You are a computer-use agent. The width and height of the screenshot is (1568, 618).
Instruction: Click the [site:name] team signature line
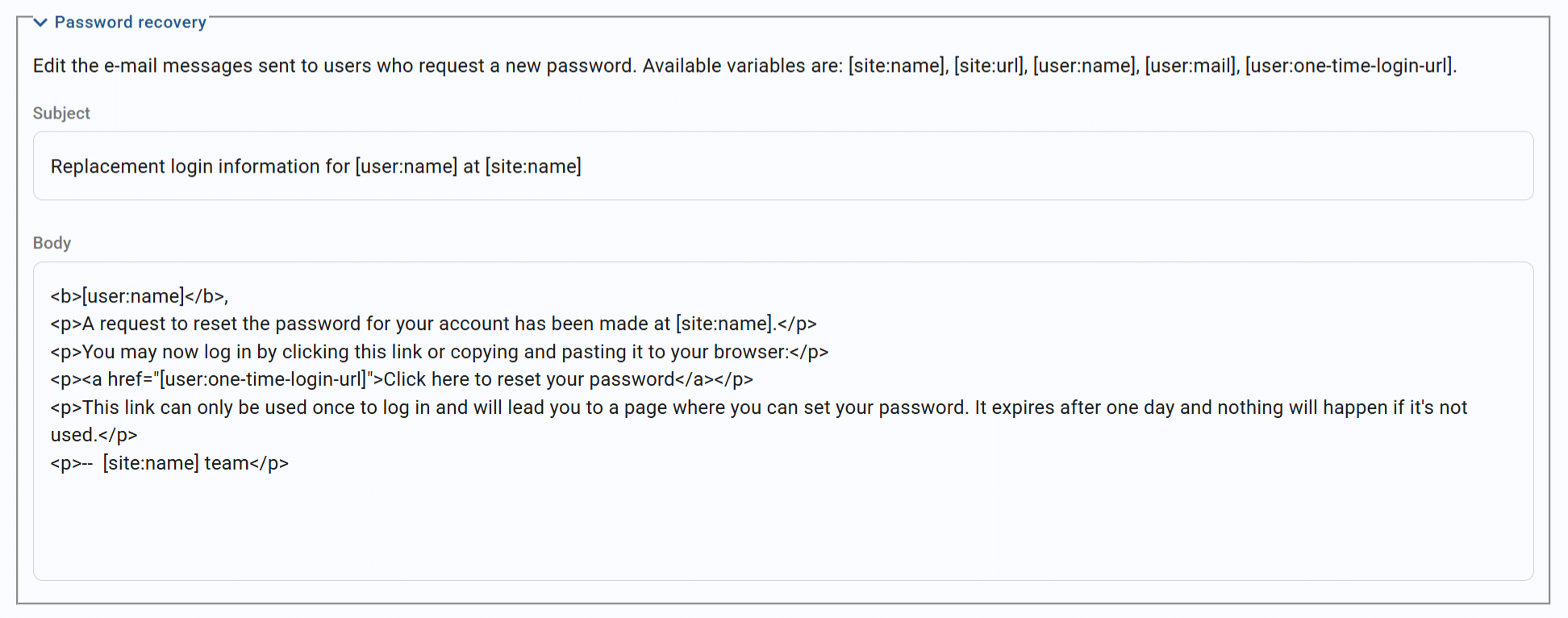(169, 462)
